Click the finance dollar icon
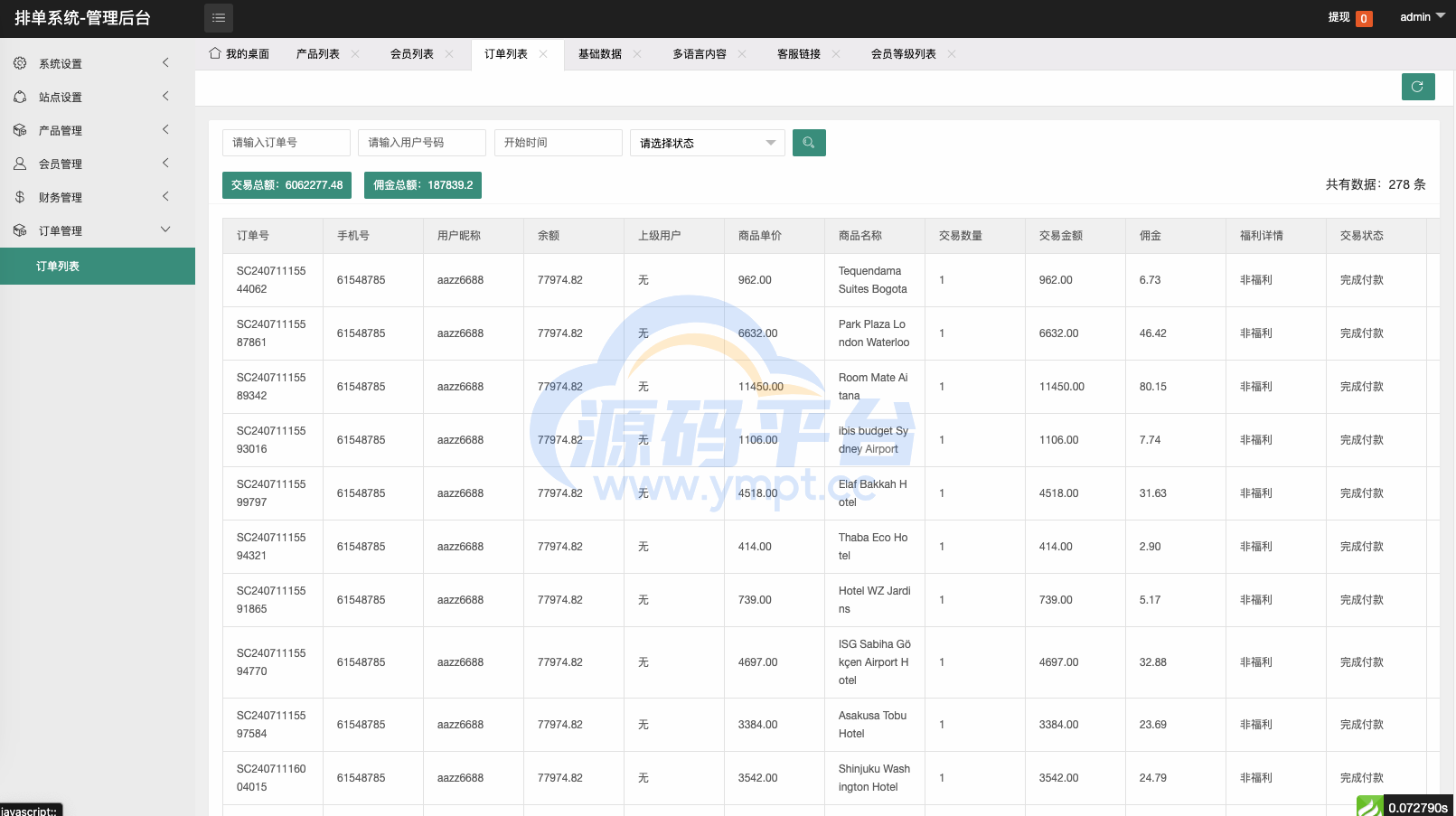Image resolution: width=1456 pixels, height=816 pixels. coord(20,197)
